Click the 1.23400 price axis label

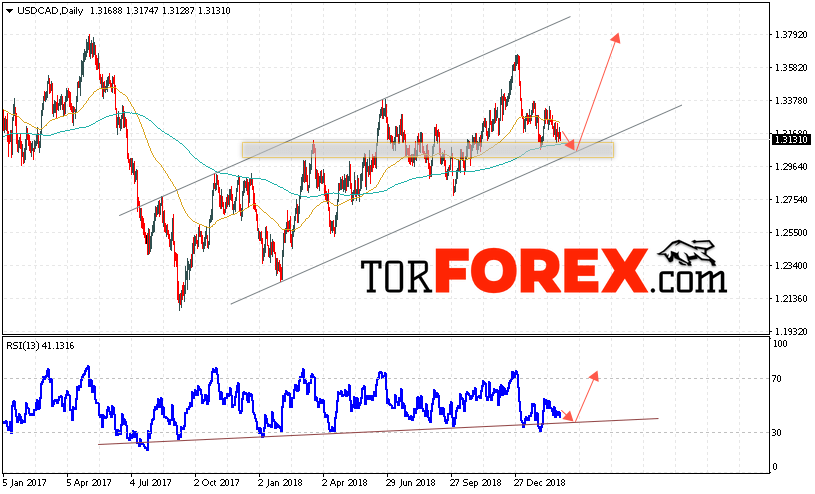[791, 266]
